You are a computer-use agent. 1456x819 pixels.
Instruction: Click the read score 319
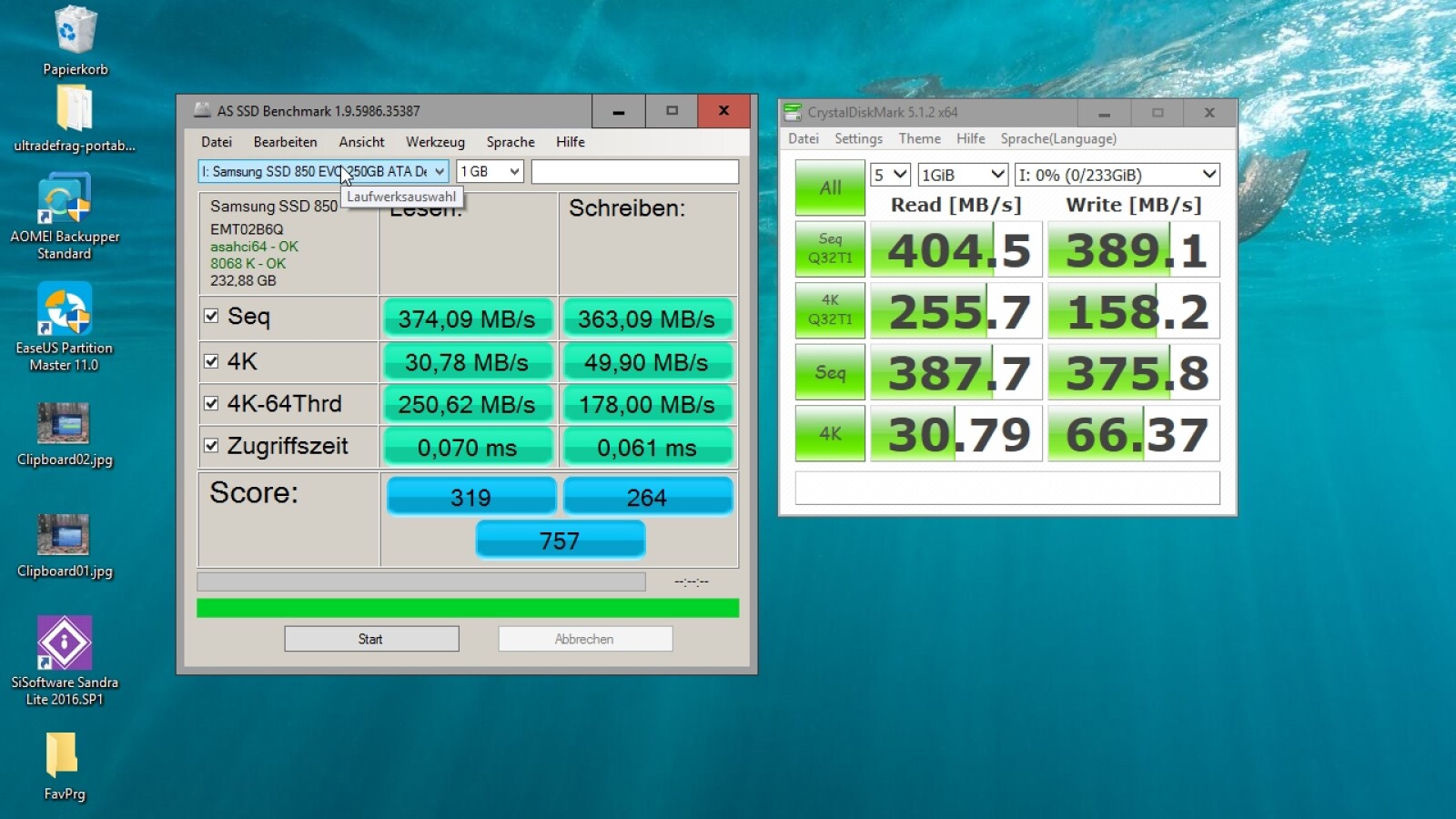[x=470, y=497]
